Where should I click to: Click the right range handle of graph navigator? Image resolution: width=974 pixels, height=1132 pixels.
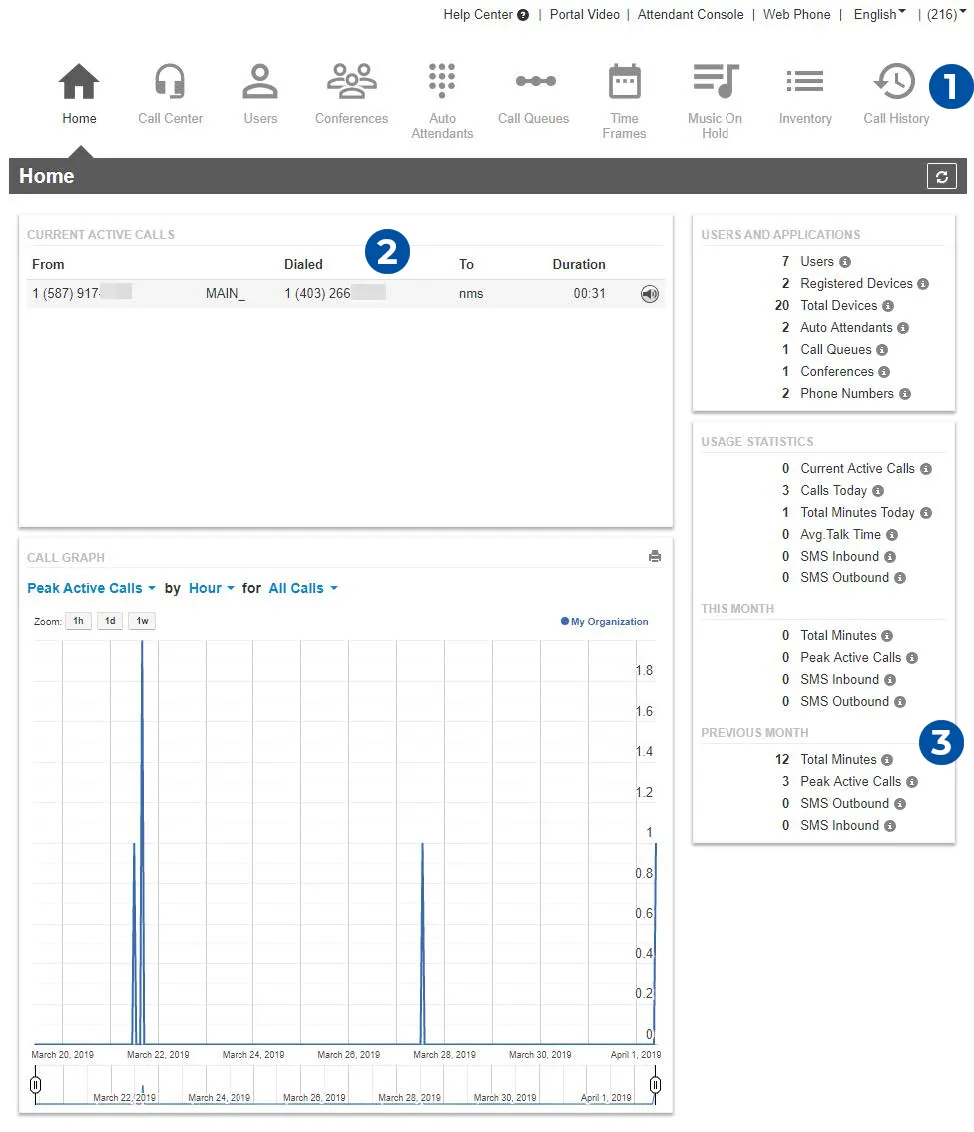click(x=655, y=1084)
